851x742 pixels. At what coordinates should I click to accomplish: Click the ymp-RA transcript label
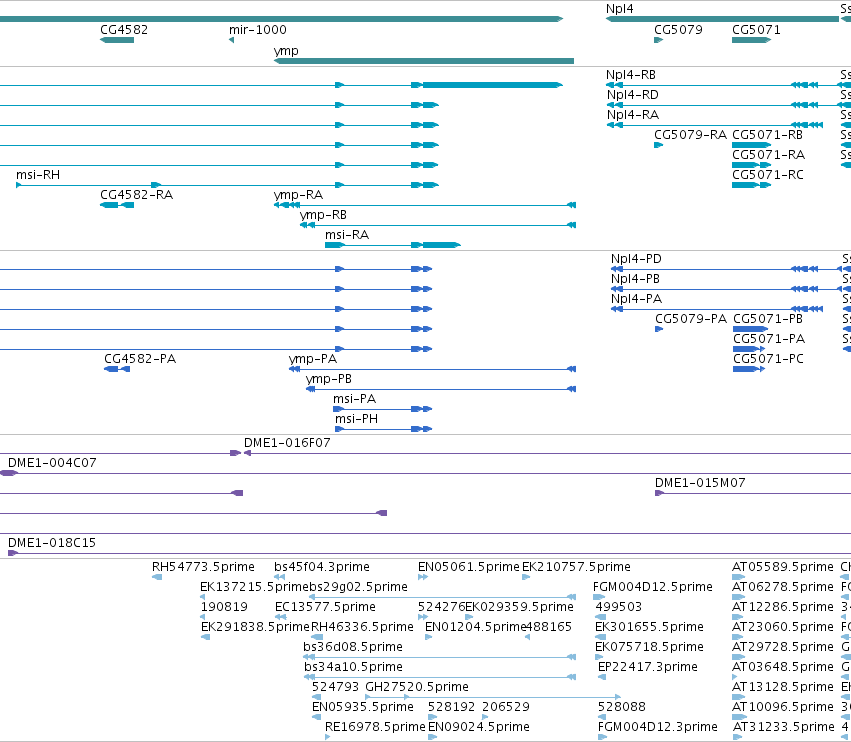tap(298, 194)
